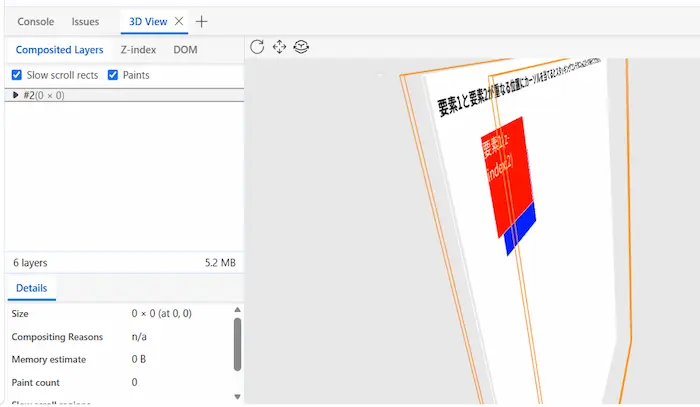
Task: Click the details scrollbar up arrow
Action: click(x=238, y=310)
